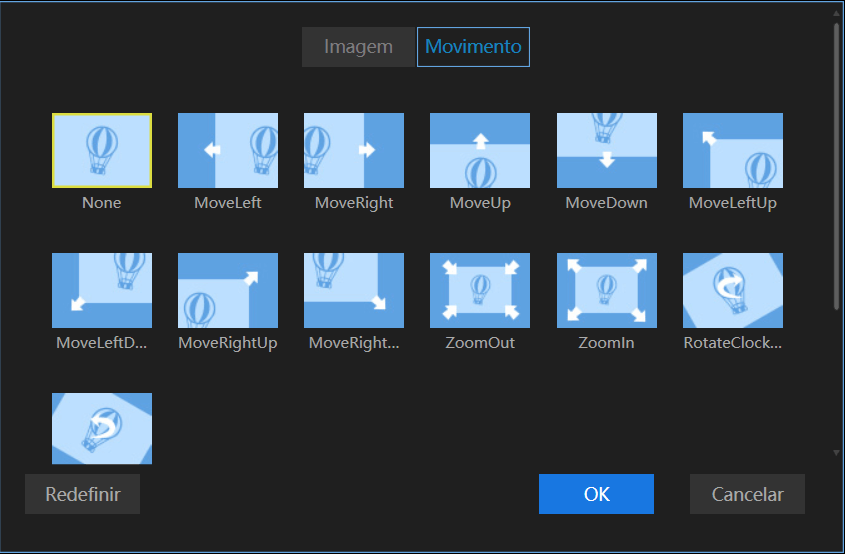Confirm with the OK button
Viewport: 845px width, 554px height.
597,494
